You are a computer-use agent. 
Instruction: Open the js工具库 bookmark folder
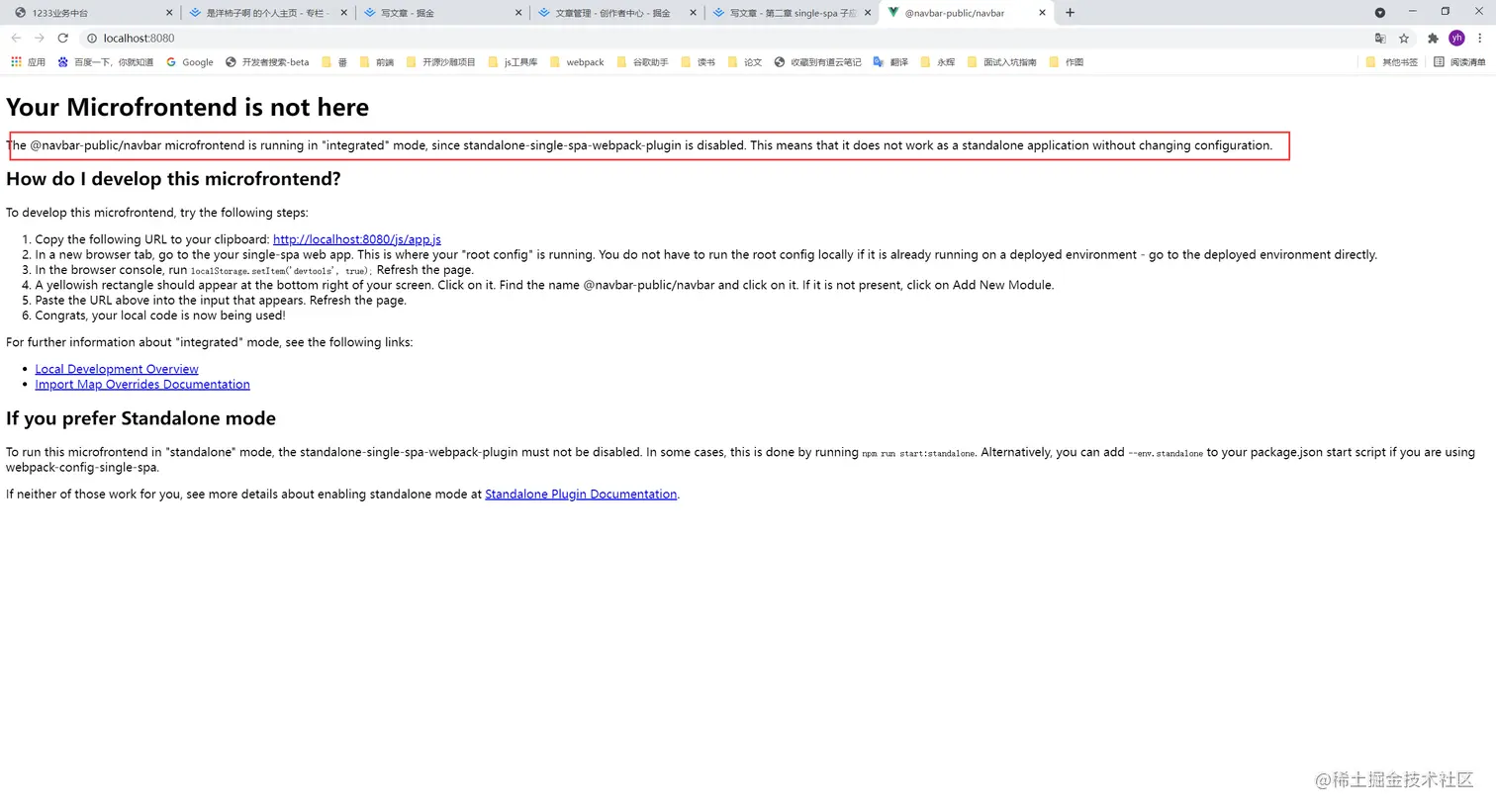(513, 61)
